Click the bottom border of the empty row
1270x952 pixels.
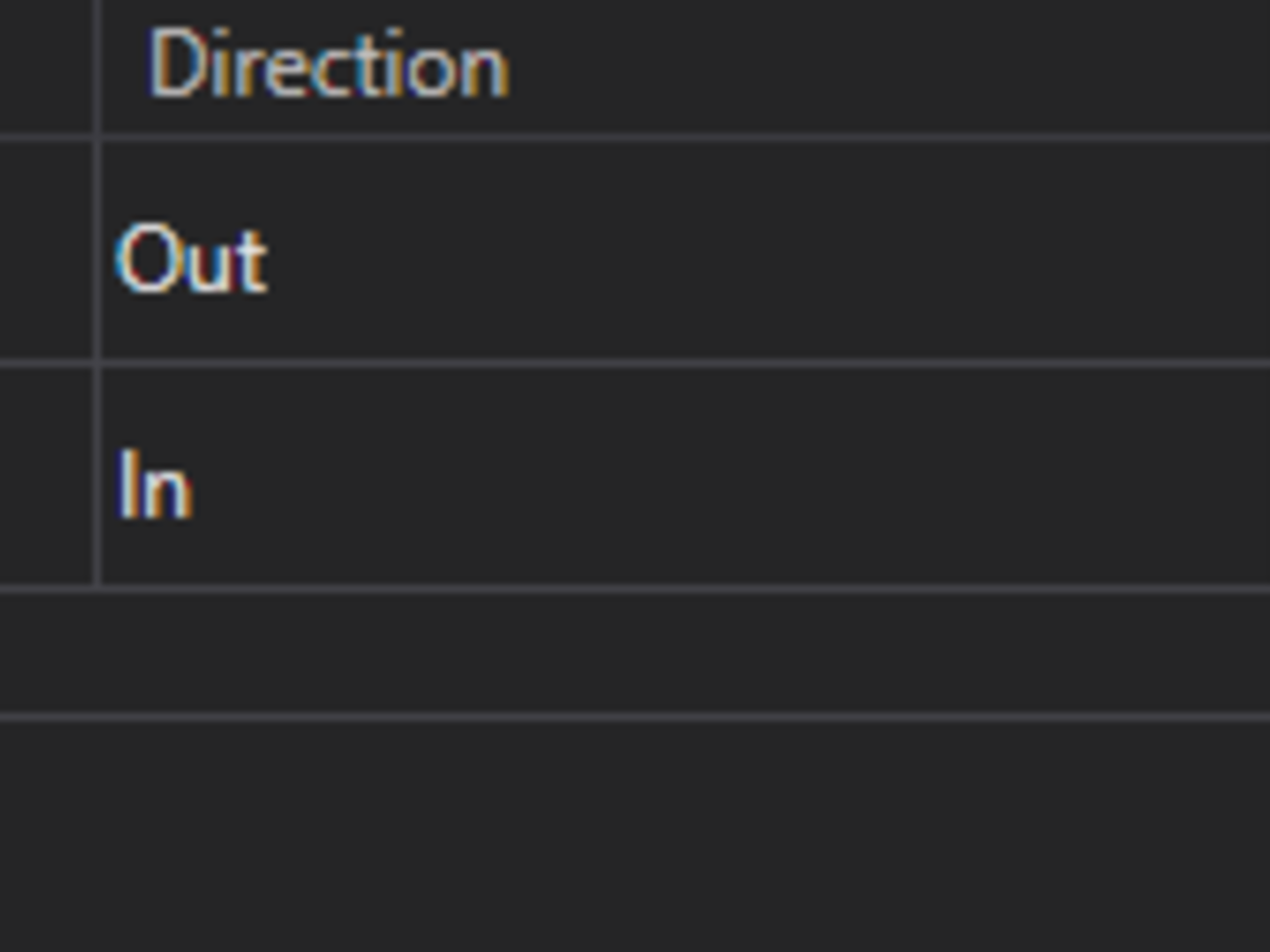tap(635, 716)
